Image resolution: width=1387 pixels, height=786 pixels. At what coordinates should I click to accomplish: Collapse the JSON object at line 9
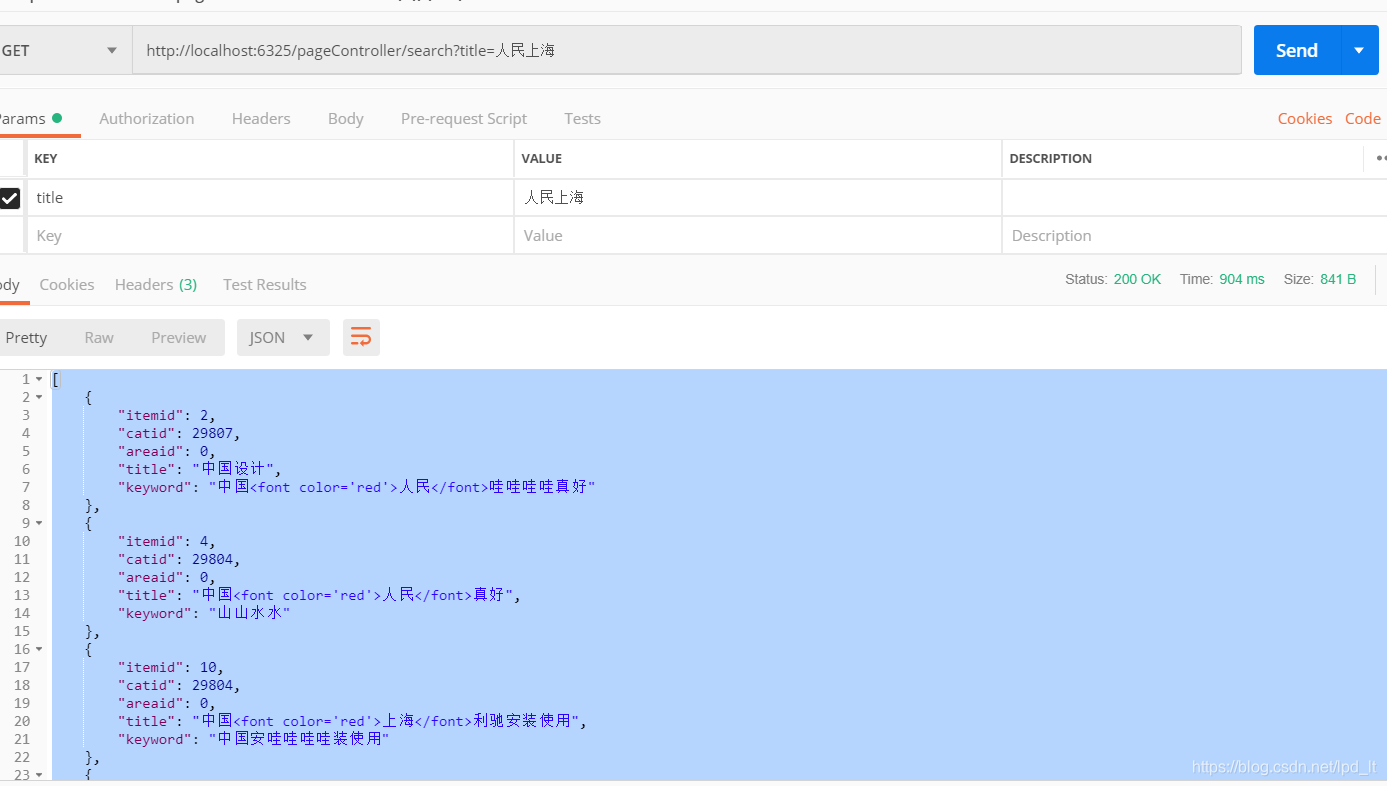39,523
